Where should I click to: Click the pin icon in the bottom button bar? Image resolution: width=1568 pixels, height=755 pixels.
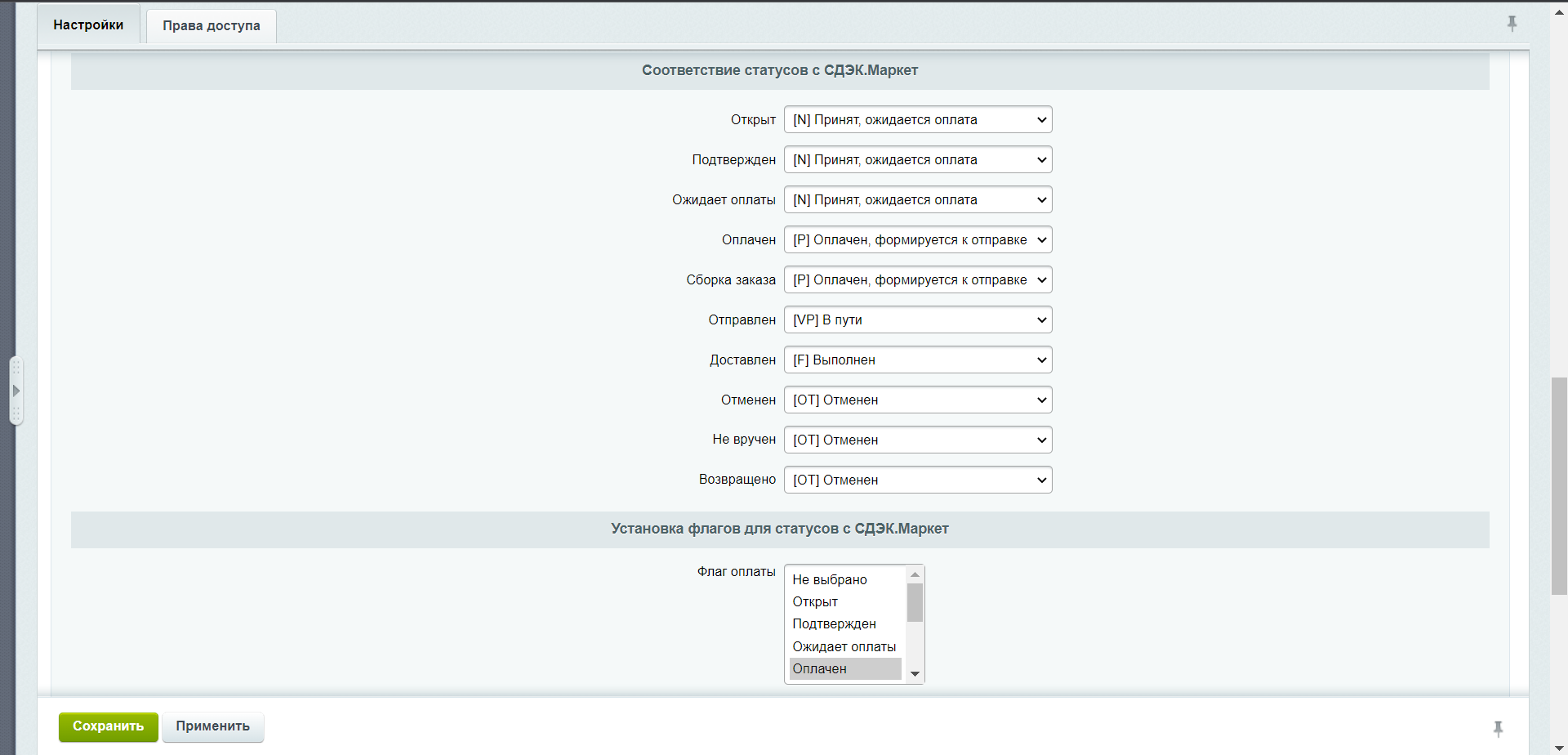tap(1498, 728)
